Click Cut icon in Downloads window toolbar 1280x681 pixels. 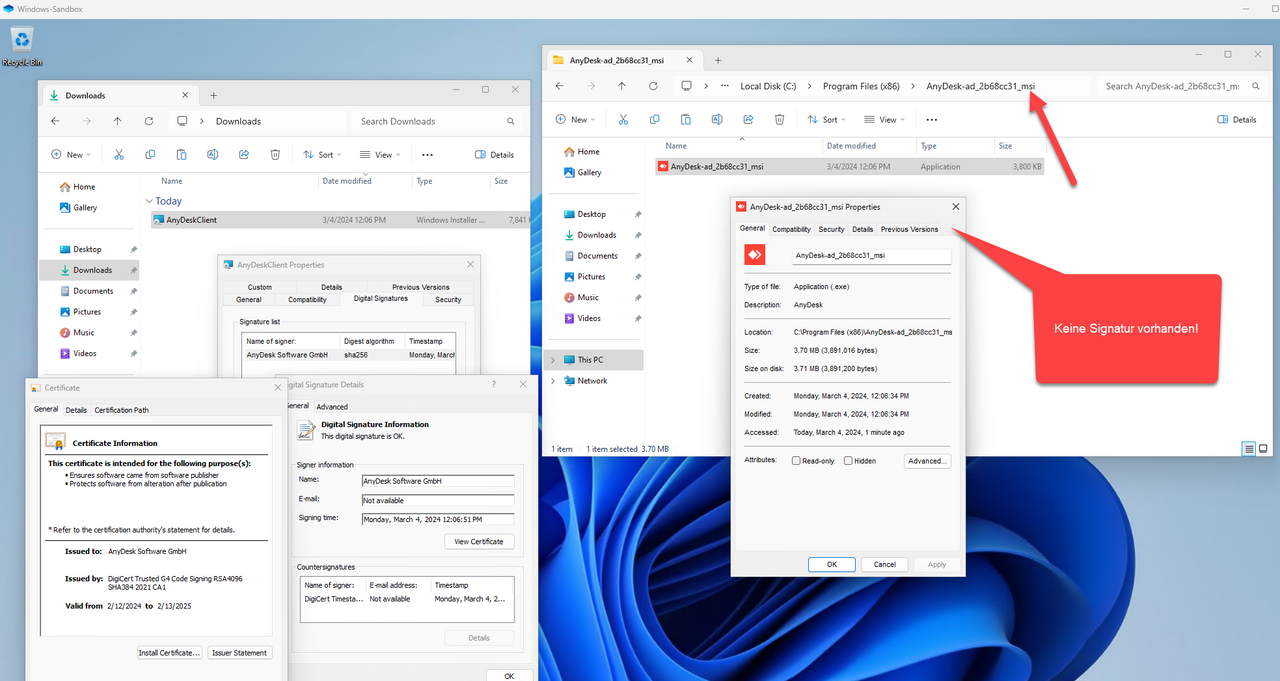tap(119, 155)
